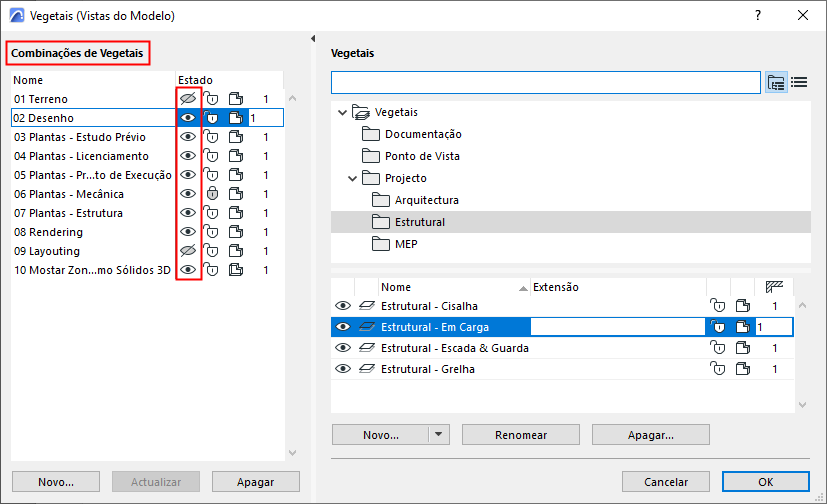
Task: Toggle visibility of 09 Layouting combination
Action: pos(187,251)
